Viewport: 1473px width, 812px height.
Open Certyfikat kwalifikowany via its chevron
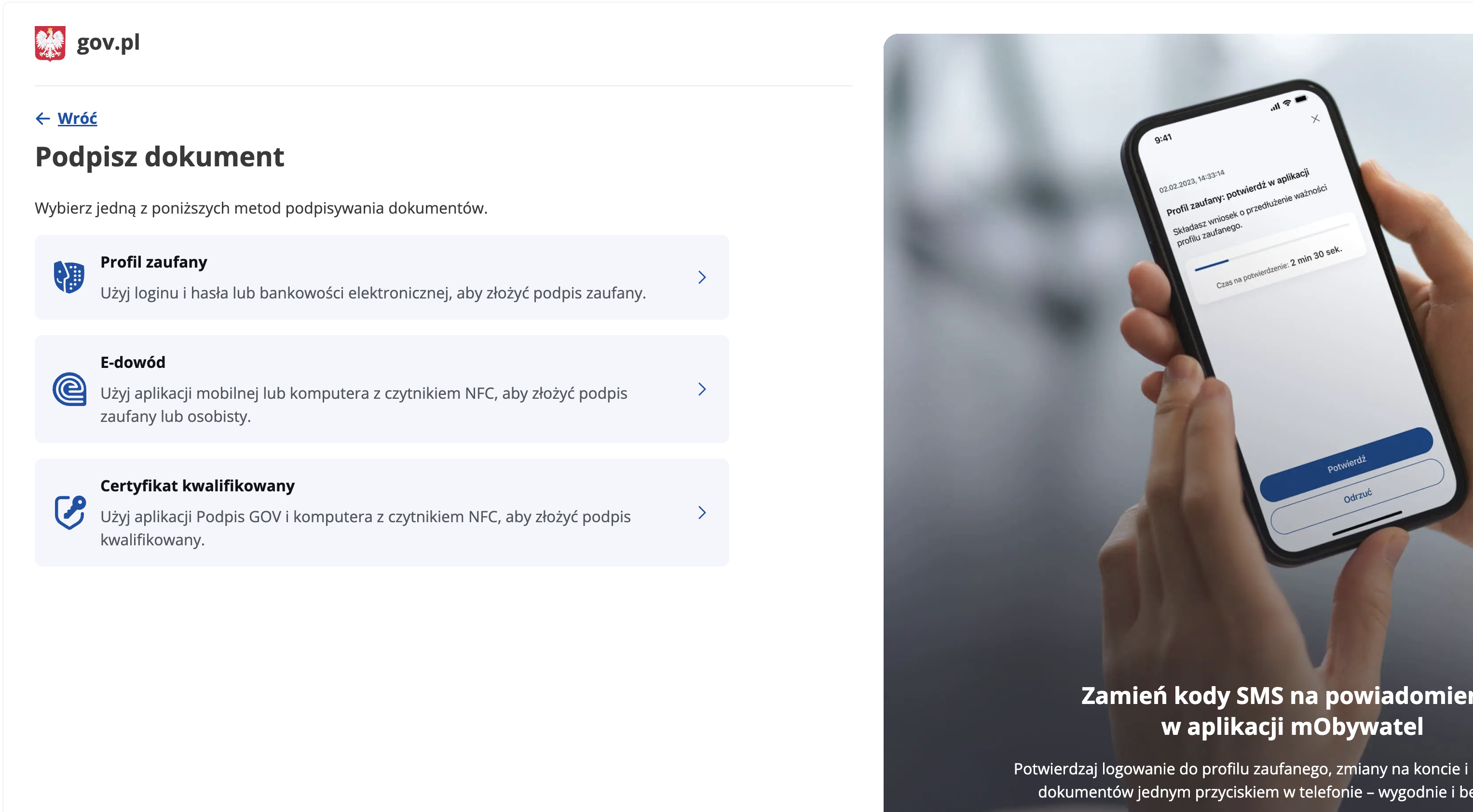[x=702, y=513]
